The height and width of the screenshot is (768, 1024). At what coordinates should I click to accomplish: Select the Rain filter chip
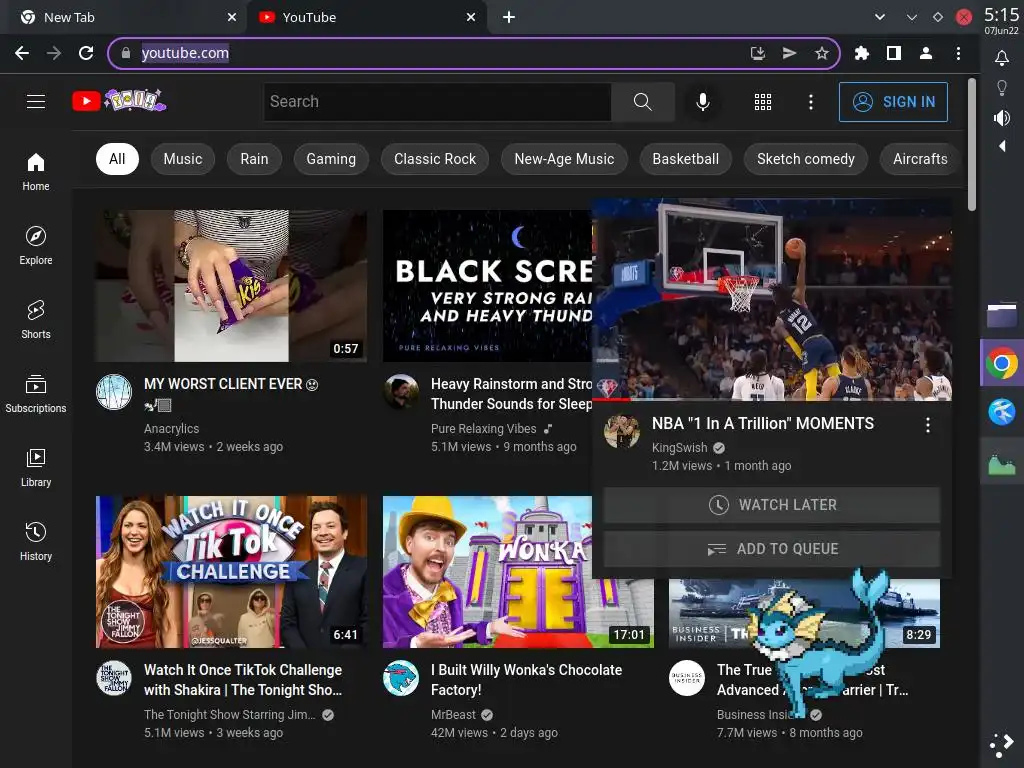(x=254, y=159)
